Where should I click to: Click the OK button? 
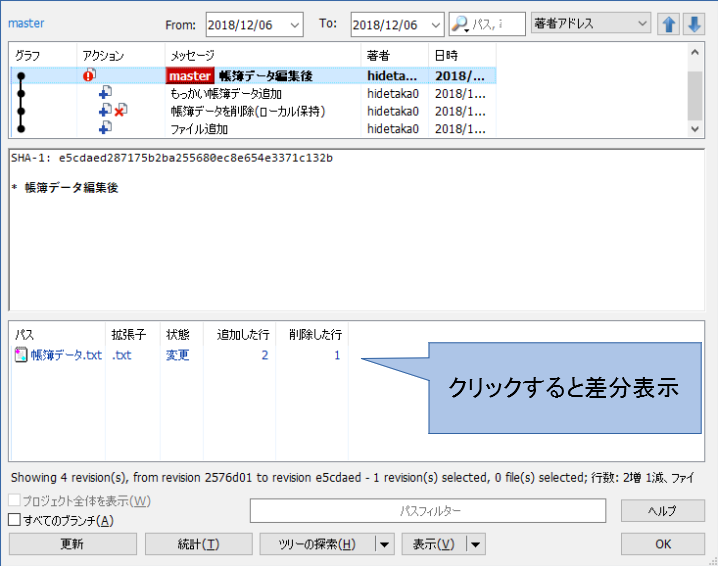point(663,544)
